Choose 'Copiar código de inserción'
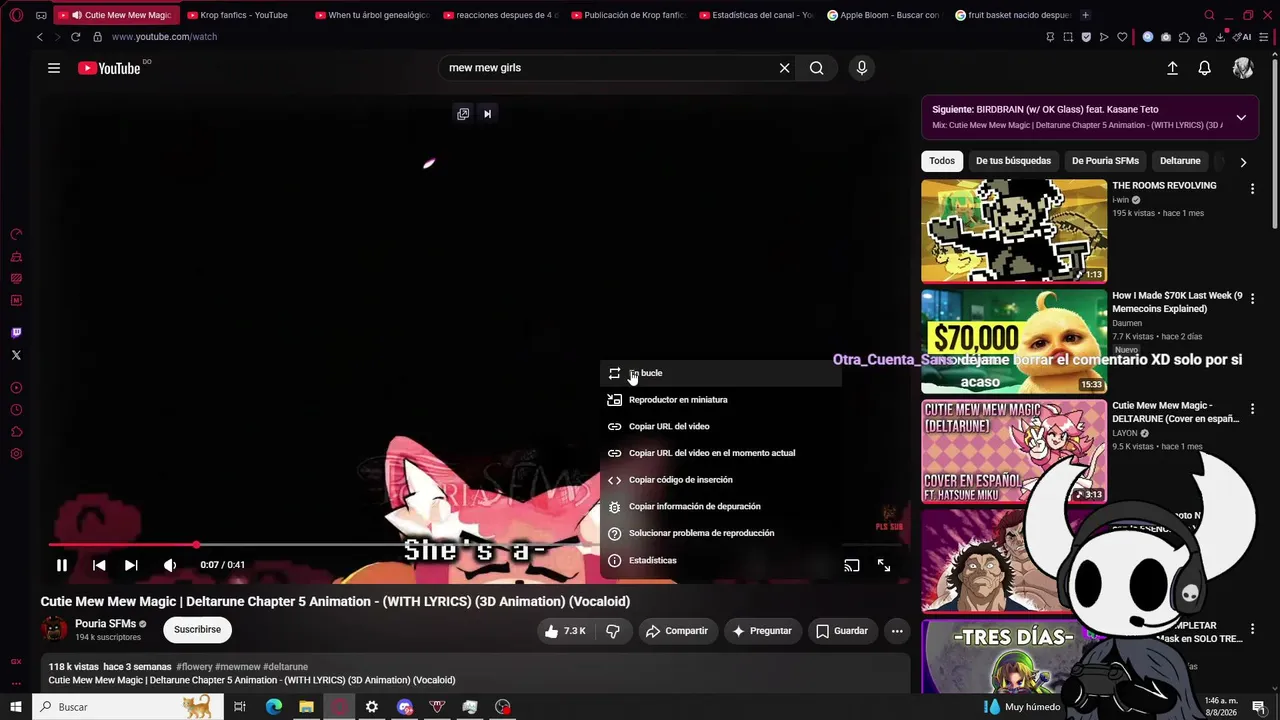The height and width of the screenshot is (720, 1280). 720,480
